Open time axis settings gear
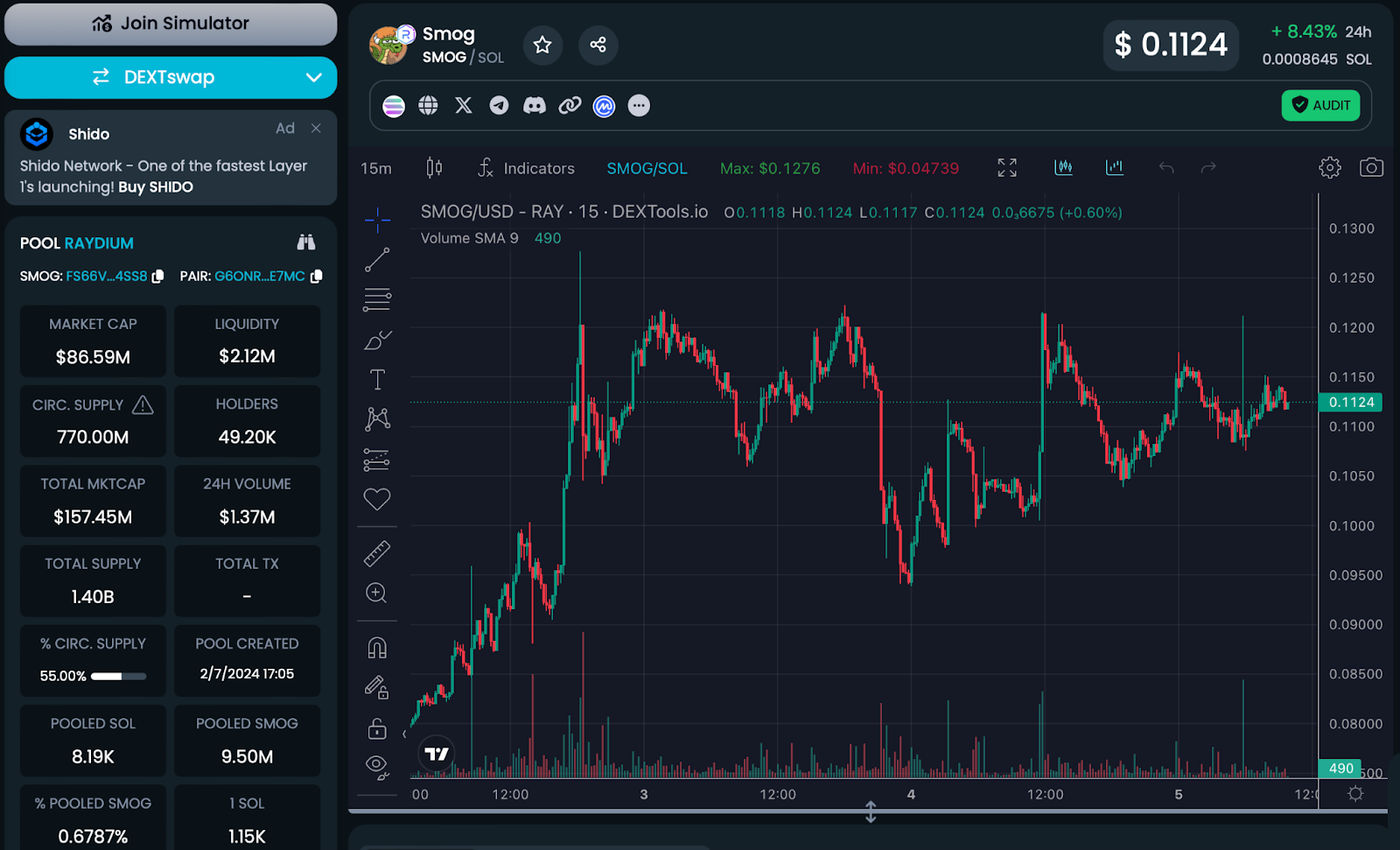Viewport: 1400px width, 850px height. coord(1355,794)
